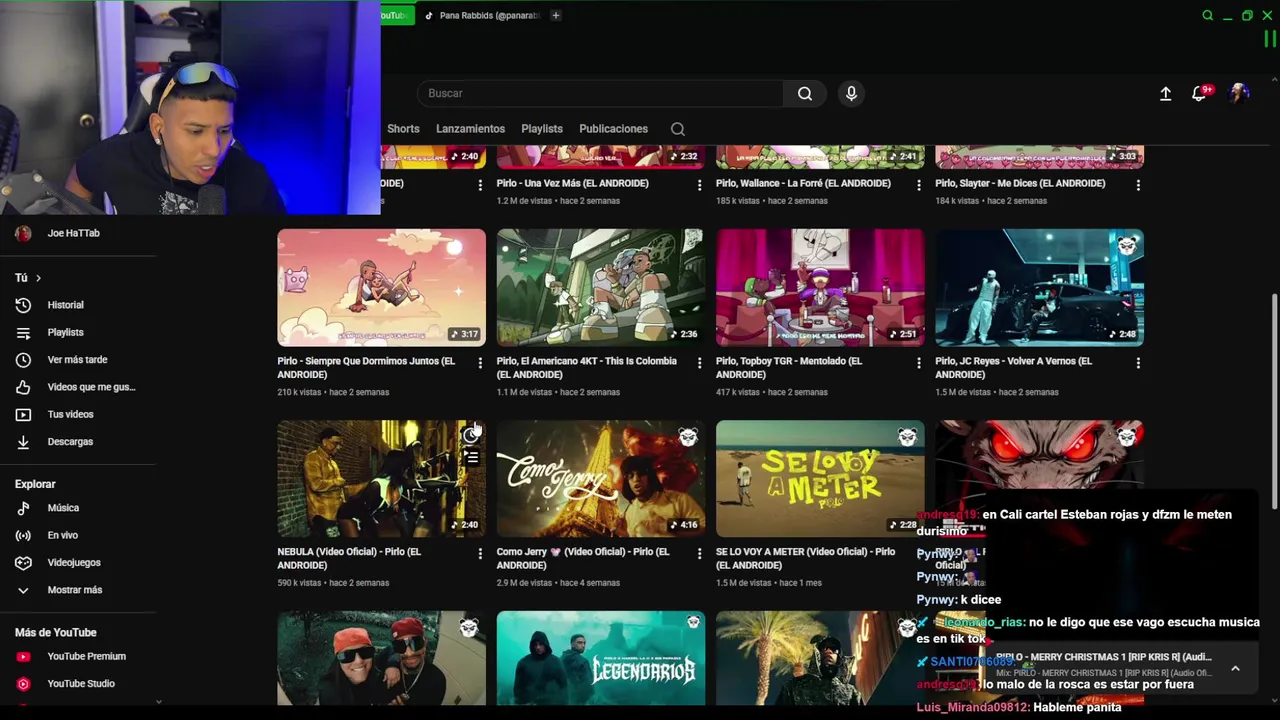Viewport: 1280px width, 720px height.
Task: Click the channel search magnifier icon
Action: pyautogui.click(x=678, y=129)
